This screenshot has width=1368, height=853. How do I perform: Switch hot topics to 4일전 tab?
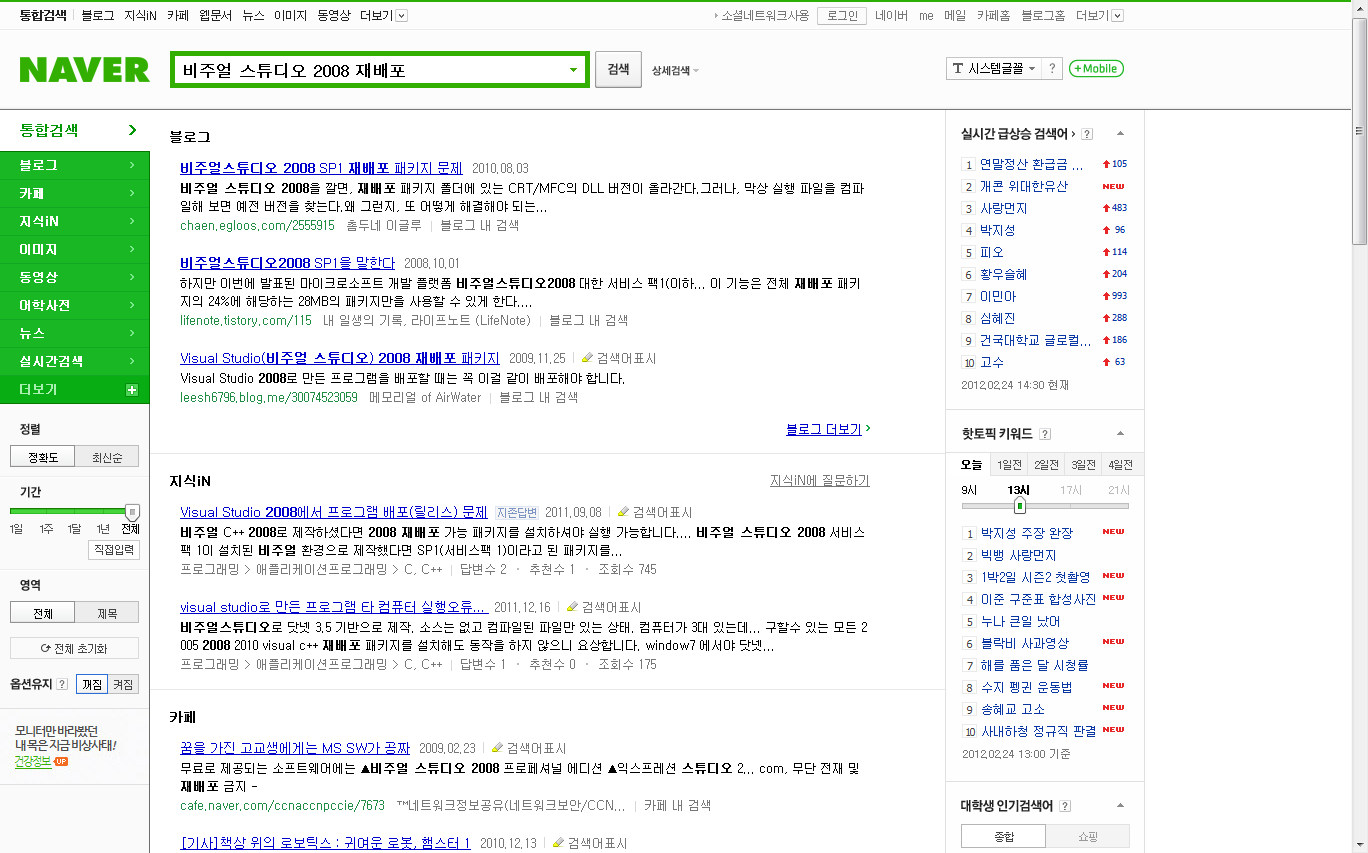[x=1120, y=465]
